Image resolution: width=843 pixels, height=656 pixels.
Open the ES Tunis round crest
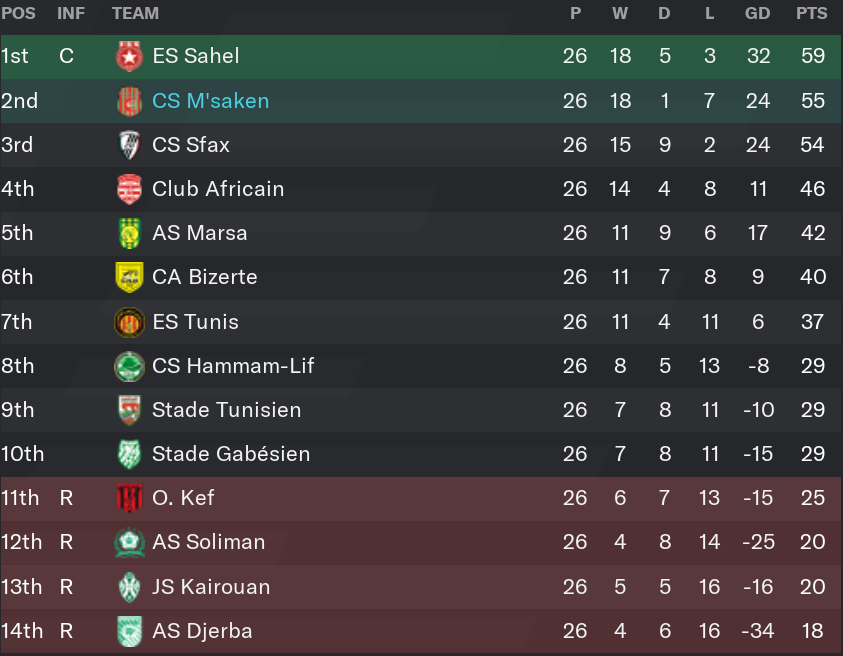point(129,322)
